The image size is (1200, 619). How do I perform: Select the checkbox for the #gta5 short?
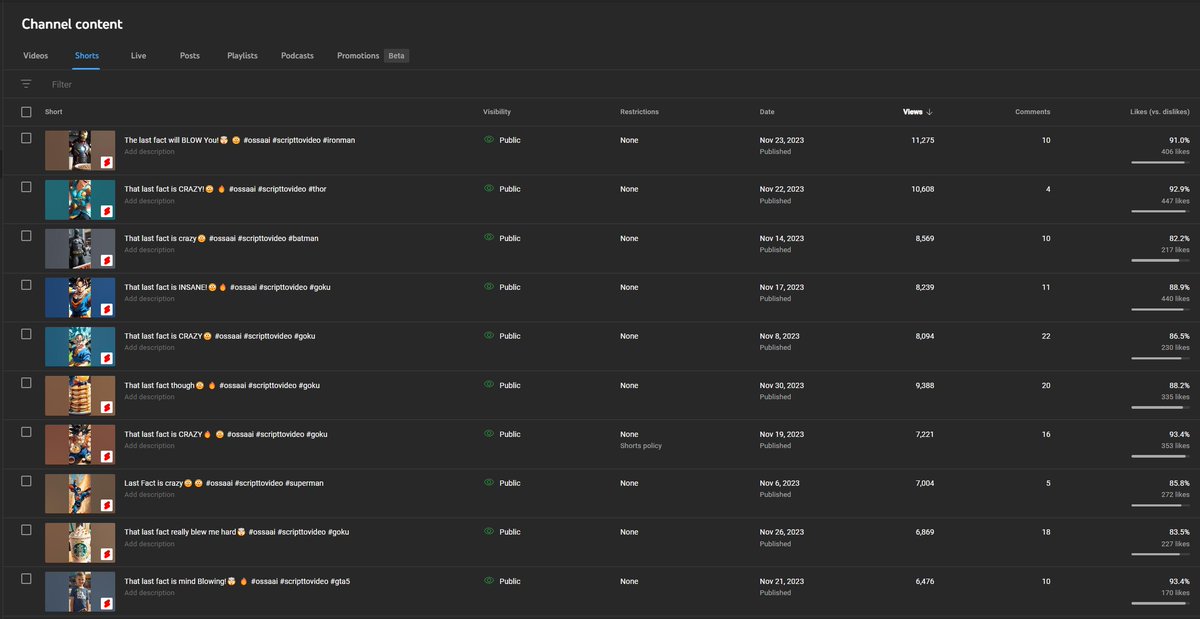pyautogui.click(x=26, y=579)
